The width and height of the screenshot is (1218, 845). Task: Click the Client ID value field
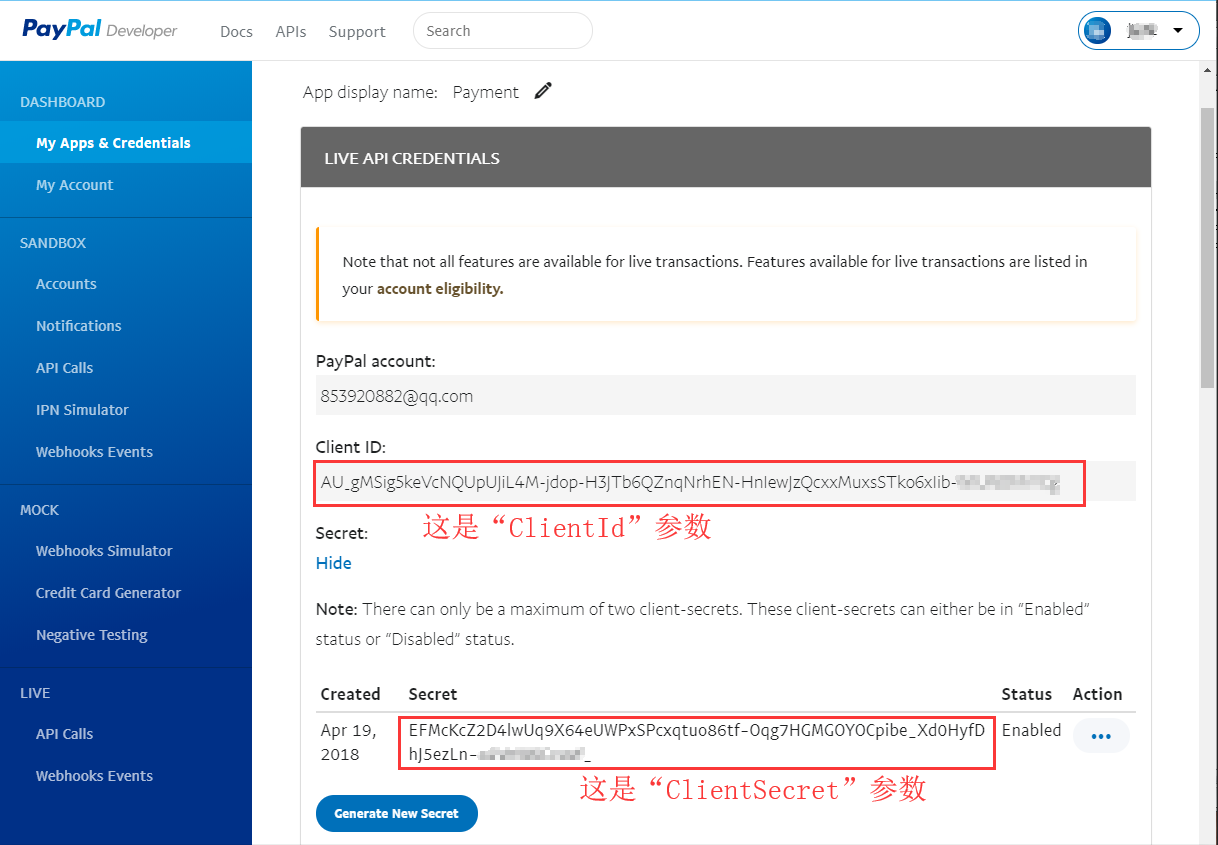(726, 483)
